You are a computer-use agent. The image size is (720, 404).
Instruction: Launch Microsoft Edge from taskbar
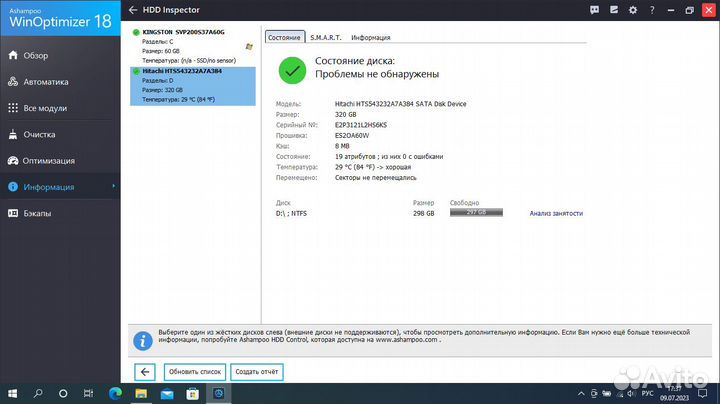[x=115, y=393]
